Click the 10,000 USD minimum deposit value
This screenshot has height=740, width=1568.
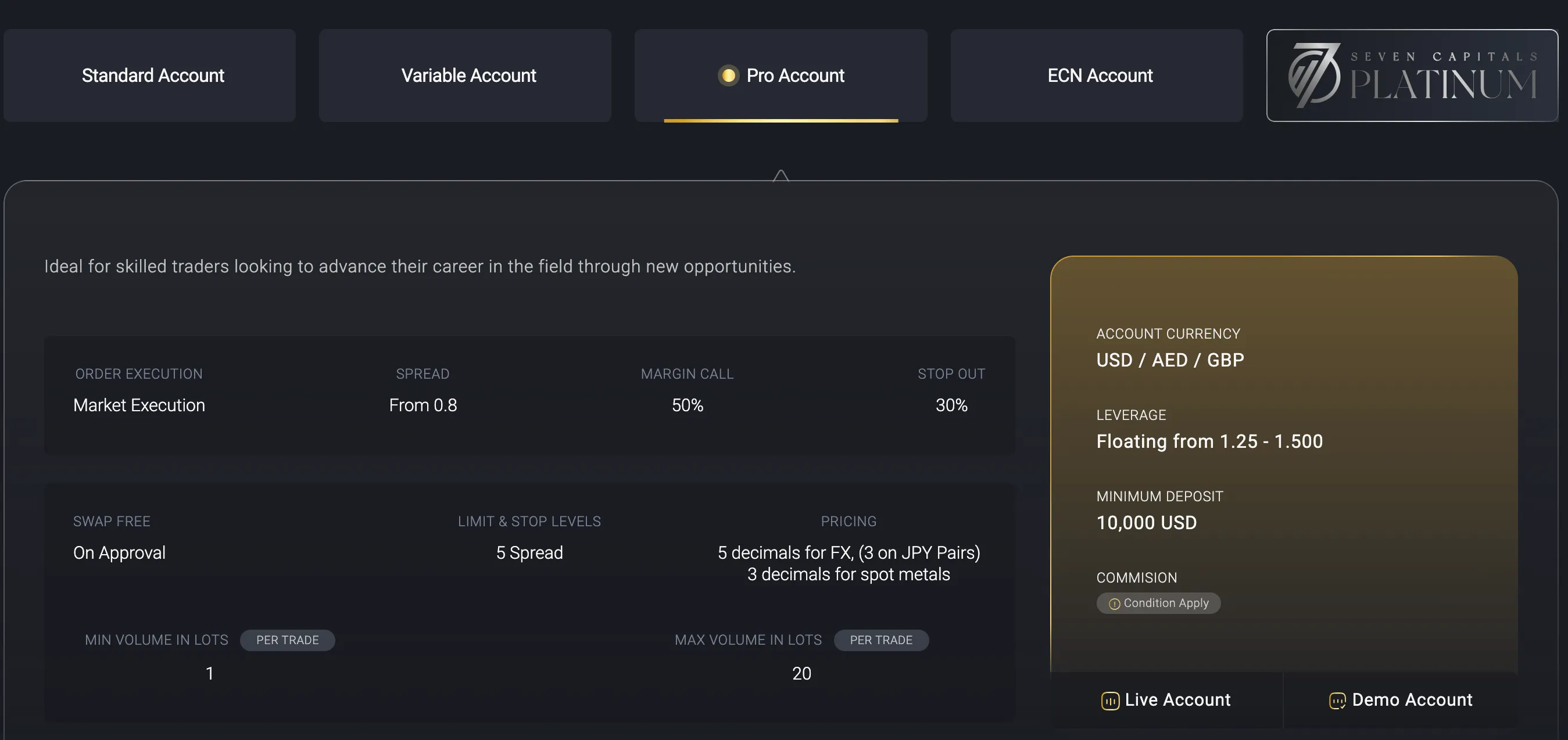(1146, 523)
